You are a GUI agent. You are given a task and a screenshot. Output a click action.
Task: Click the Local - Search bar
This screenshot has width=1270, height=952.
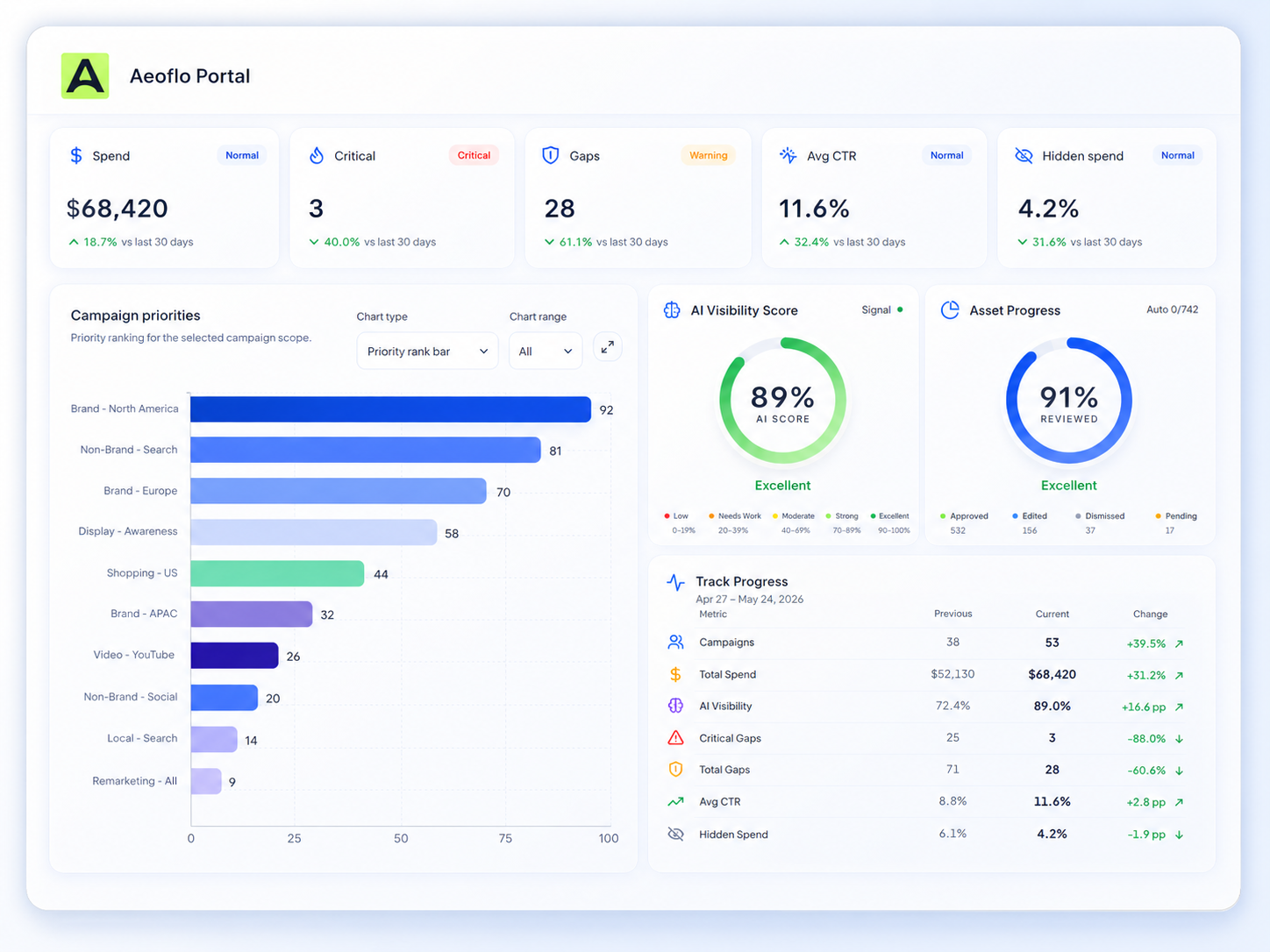point(214,739)
